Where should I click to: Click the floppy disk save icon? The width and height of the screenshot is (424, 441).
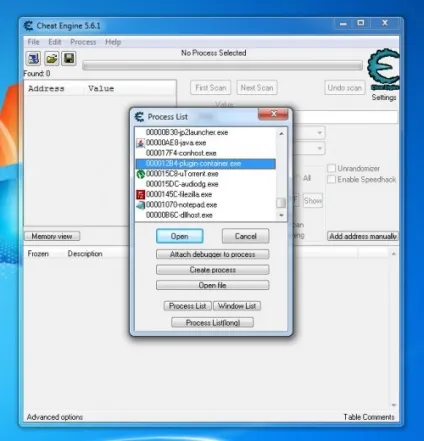69,59
